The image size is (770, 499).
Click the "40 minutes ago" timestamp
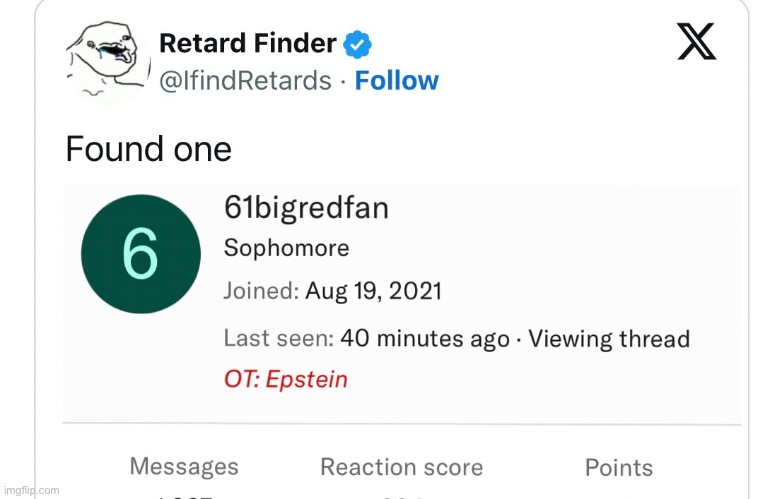(425, 338)
